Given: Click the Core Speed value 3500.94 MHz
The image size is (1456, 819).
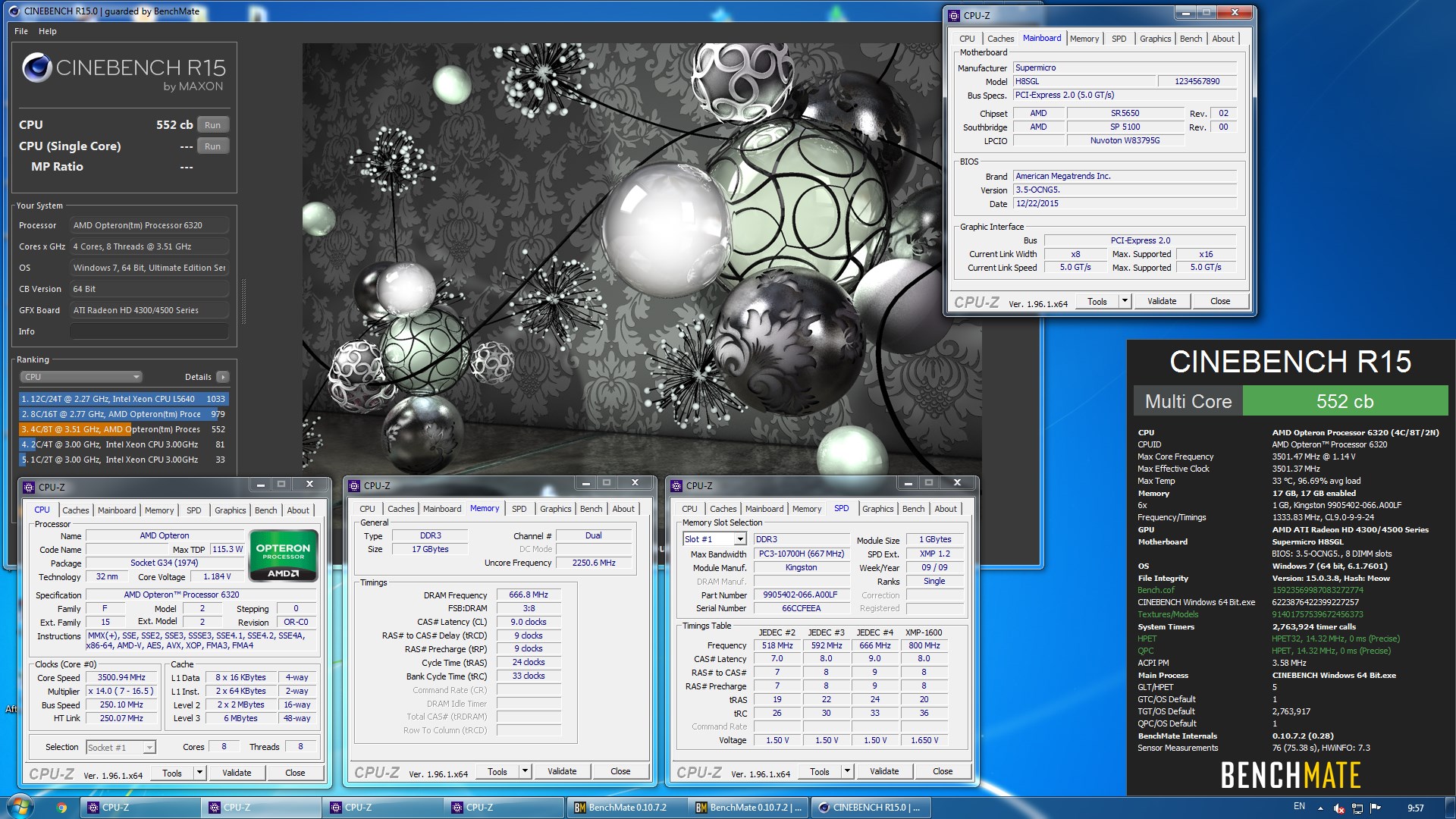Looking at the screenshot, I should [x=121, y=678].
